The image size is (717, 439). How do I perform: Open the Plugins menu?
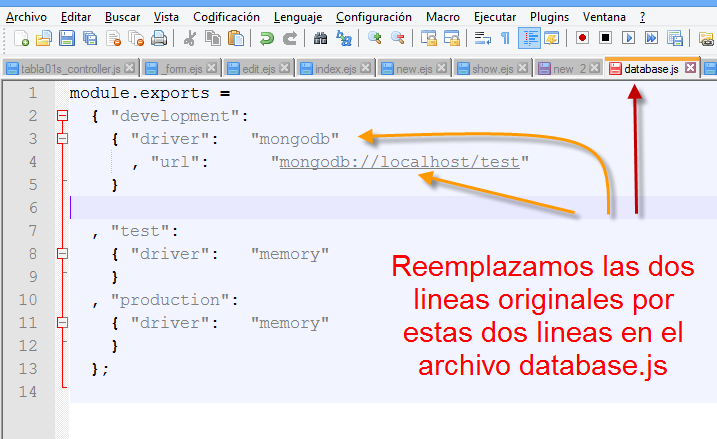(549, 17)
